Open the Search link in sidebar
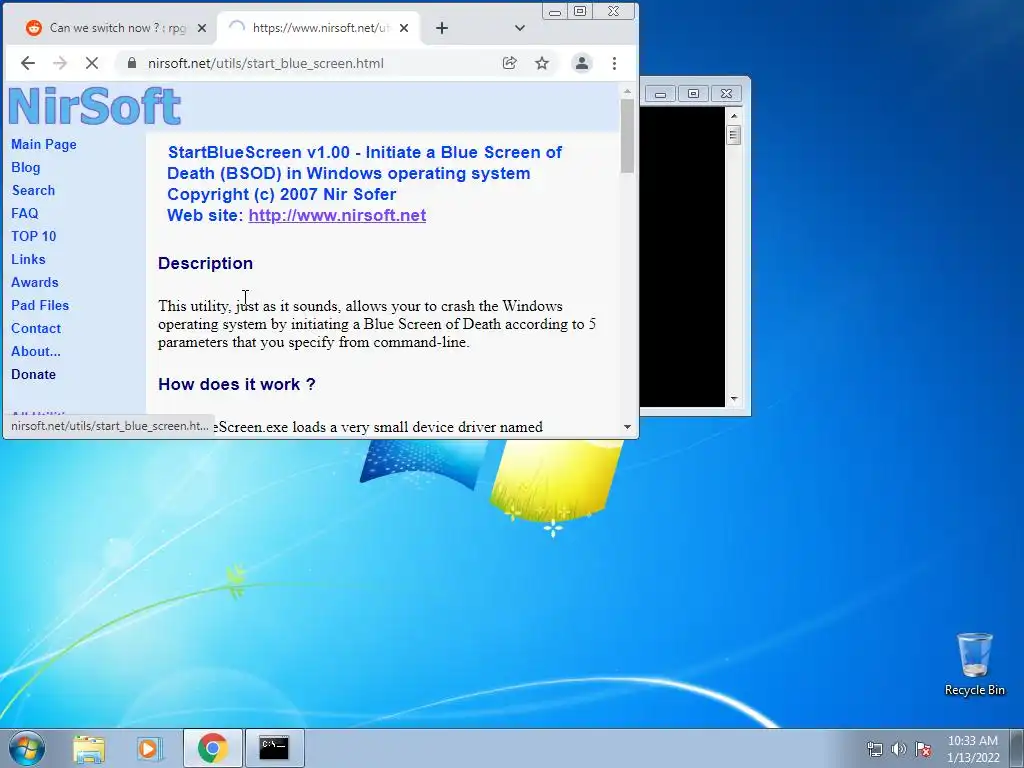 [33, 190]
